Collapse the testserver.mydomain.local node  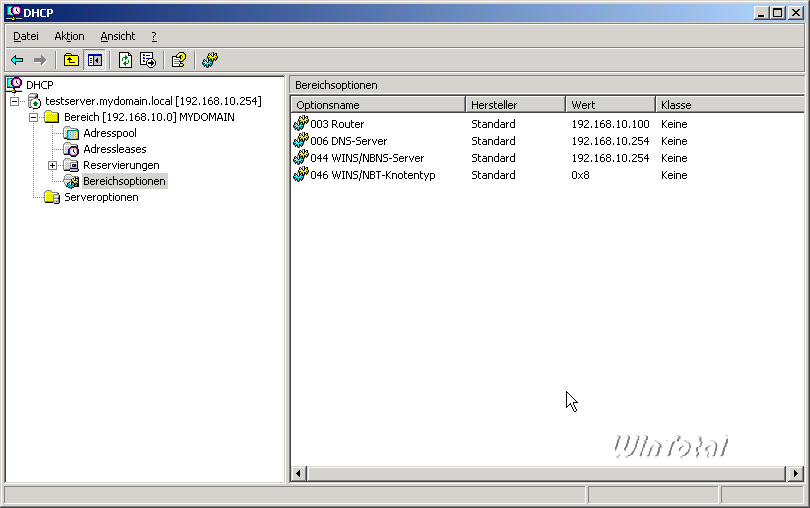[x=14, y=101]
